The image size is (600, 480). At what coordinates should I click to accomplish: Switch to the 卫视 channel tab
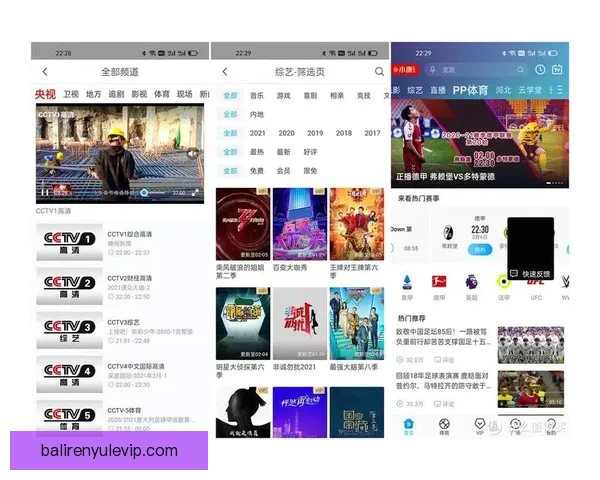point(71,94)
